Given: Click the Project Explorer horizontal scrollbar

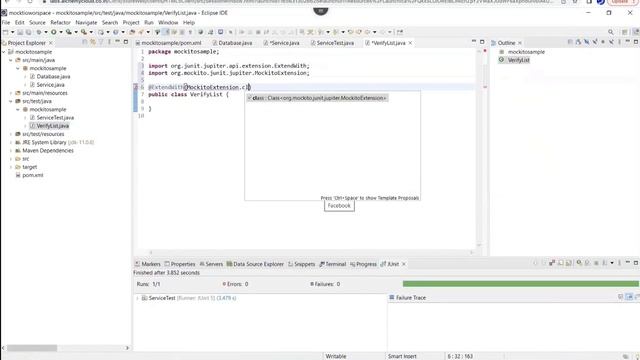Looking at the screenshot, I should [32, 348].
